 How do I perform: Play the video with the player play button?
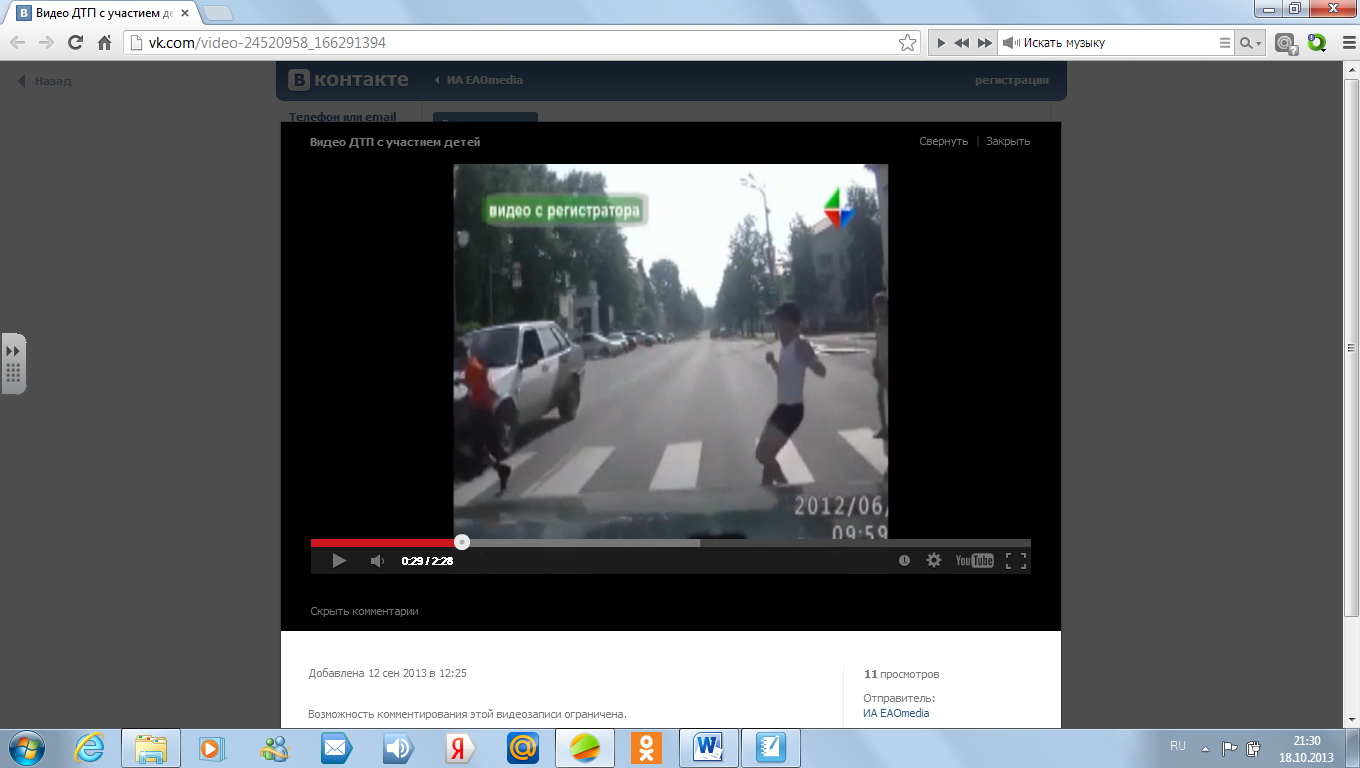click(339, 561)
